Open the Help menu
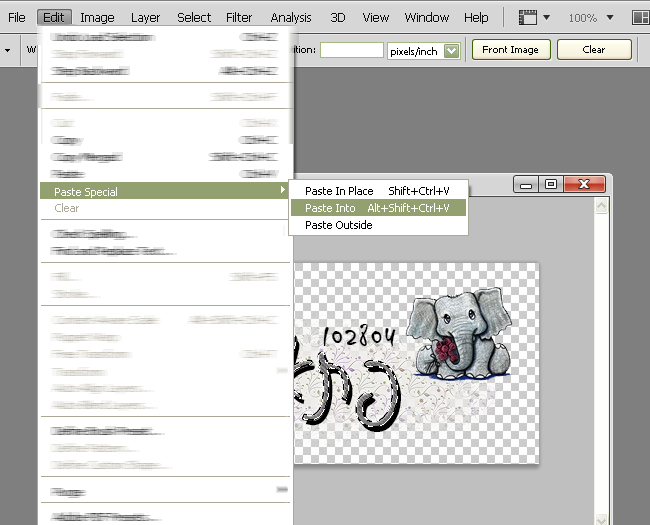The image size is (650, 525). (x=476, y=17)
